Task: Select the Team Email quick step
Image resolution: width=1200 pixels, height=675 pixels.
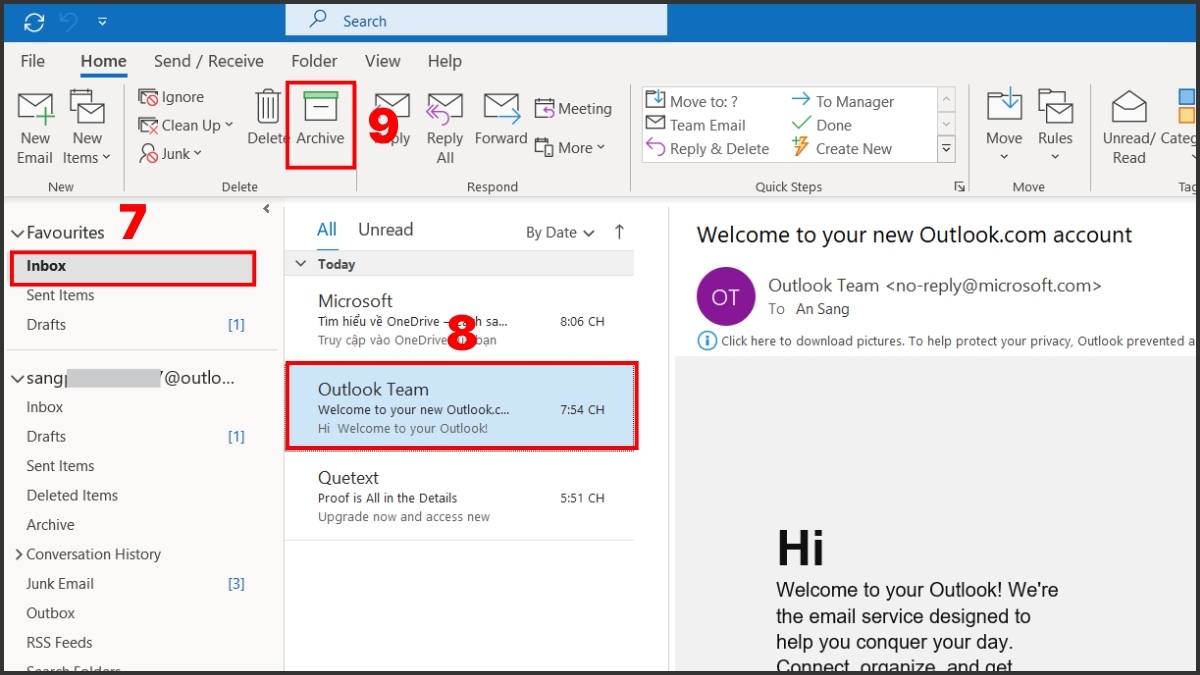Action: pyautogui.click(x=696, y=125)
